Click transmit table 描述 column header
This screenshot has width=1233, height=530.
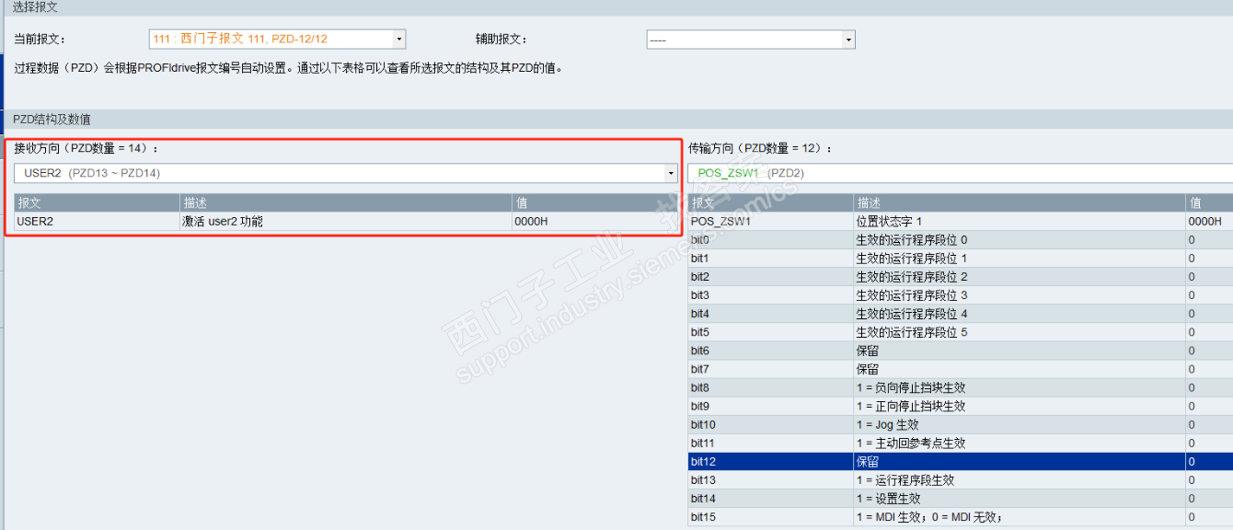tap(1019, 203)
